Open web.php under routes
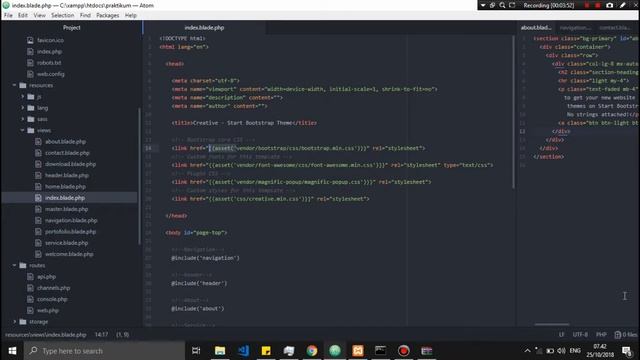Viewport: 640px width, 360px height. tap(48, 310)
